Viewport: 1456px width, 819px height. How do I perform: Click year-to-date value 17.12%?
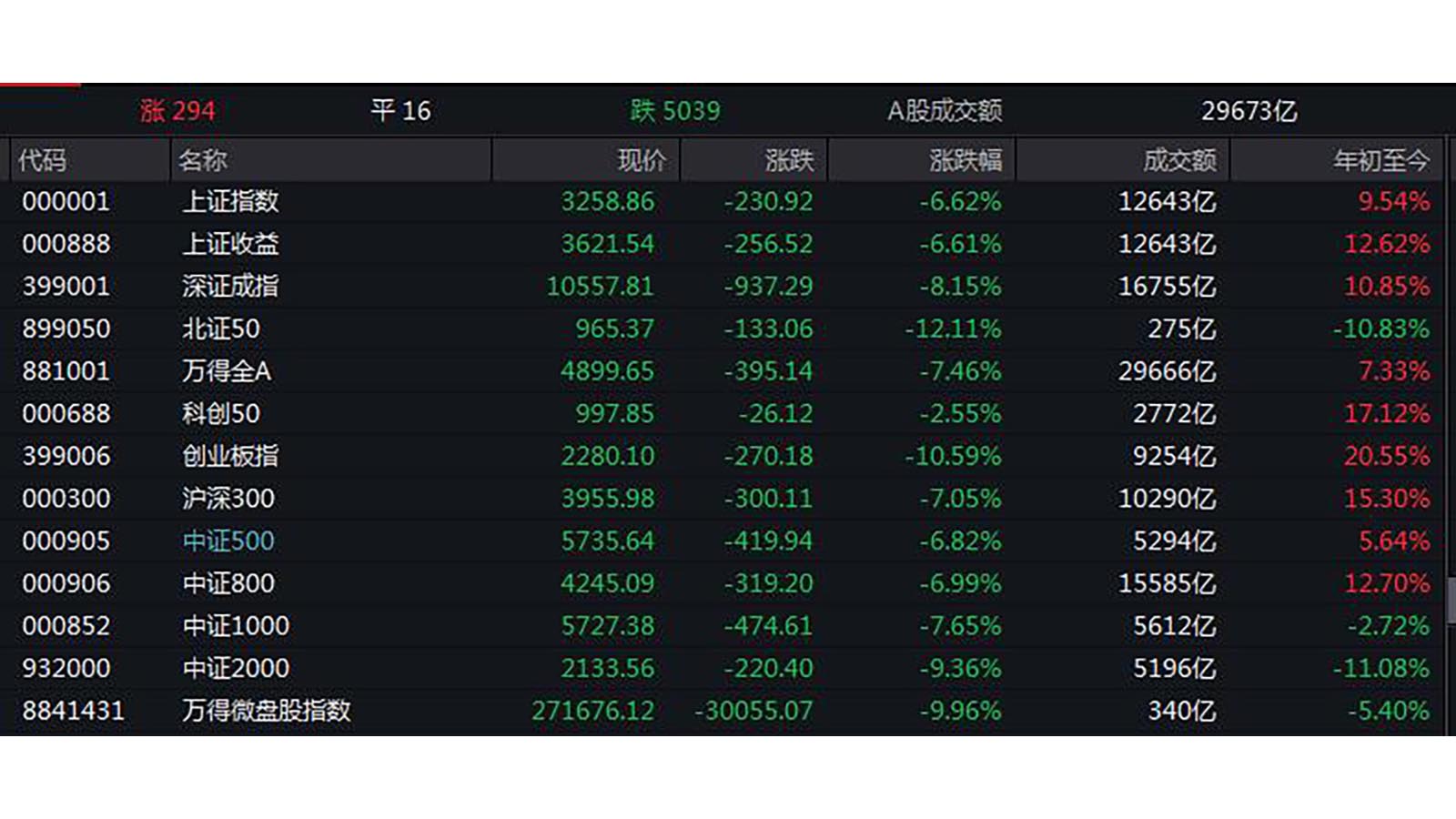pyautogui.click(x=1387, y=413)
